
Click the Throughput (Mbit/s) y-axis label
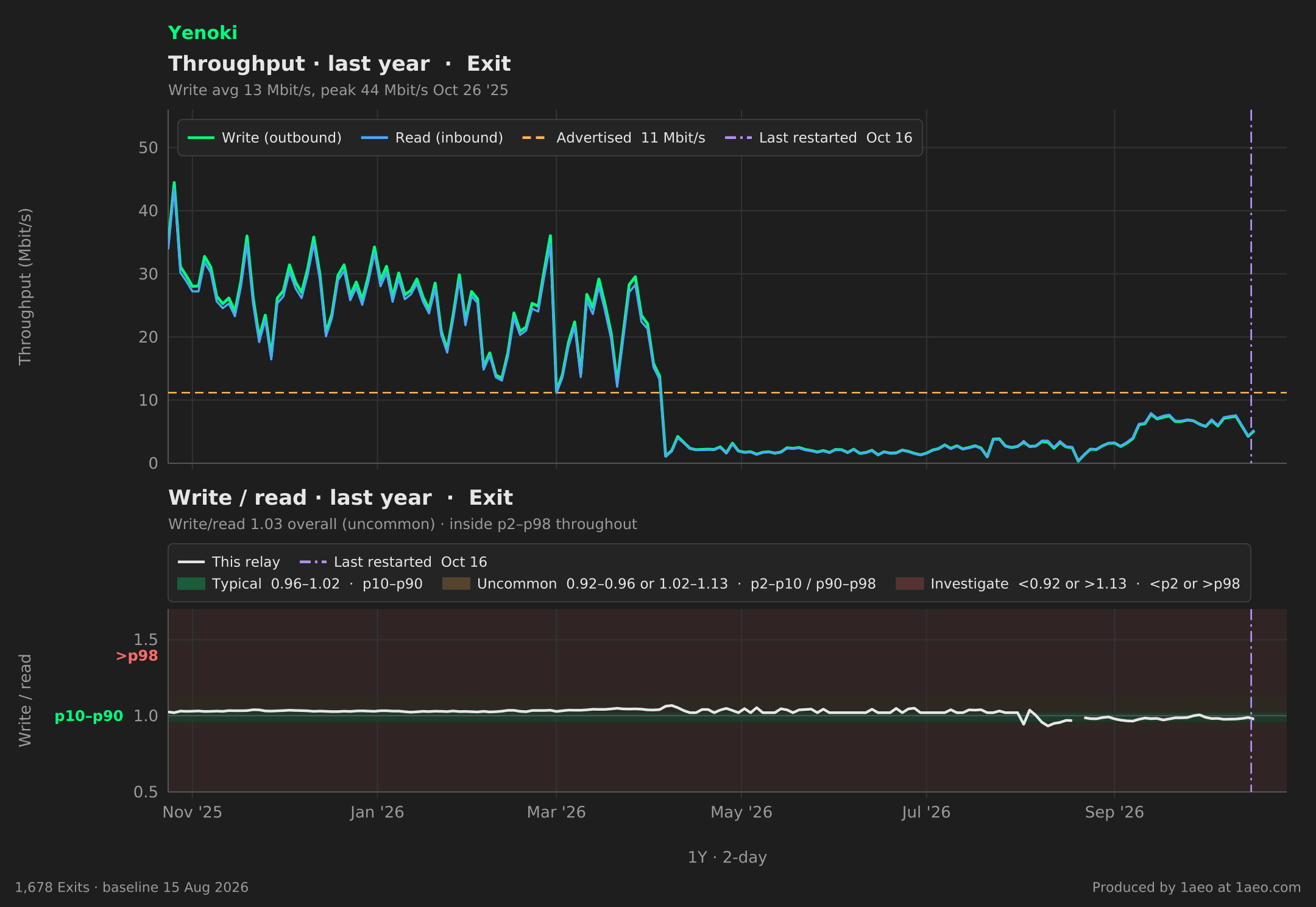coord(25,286)
